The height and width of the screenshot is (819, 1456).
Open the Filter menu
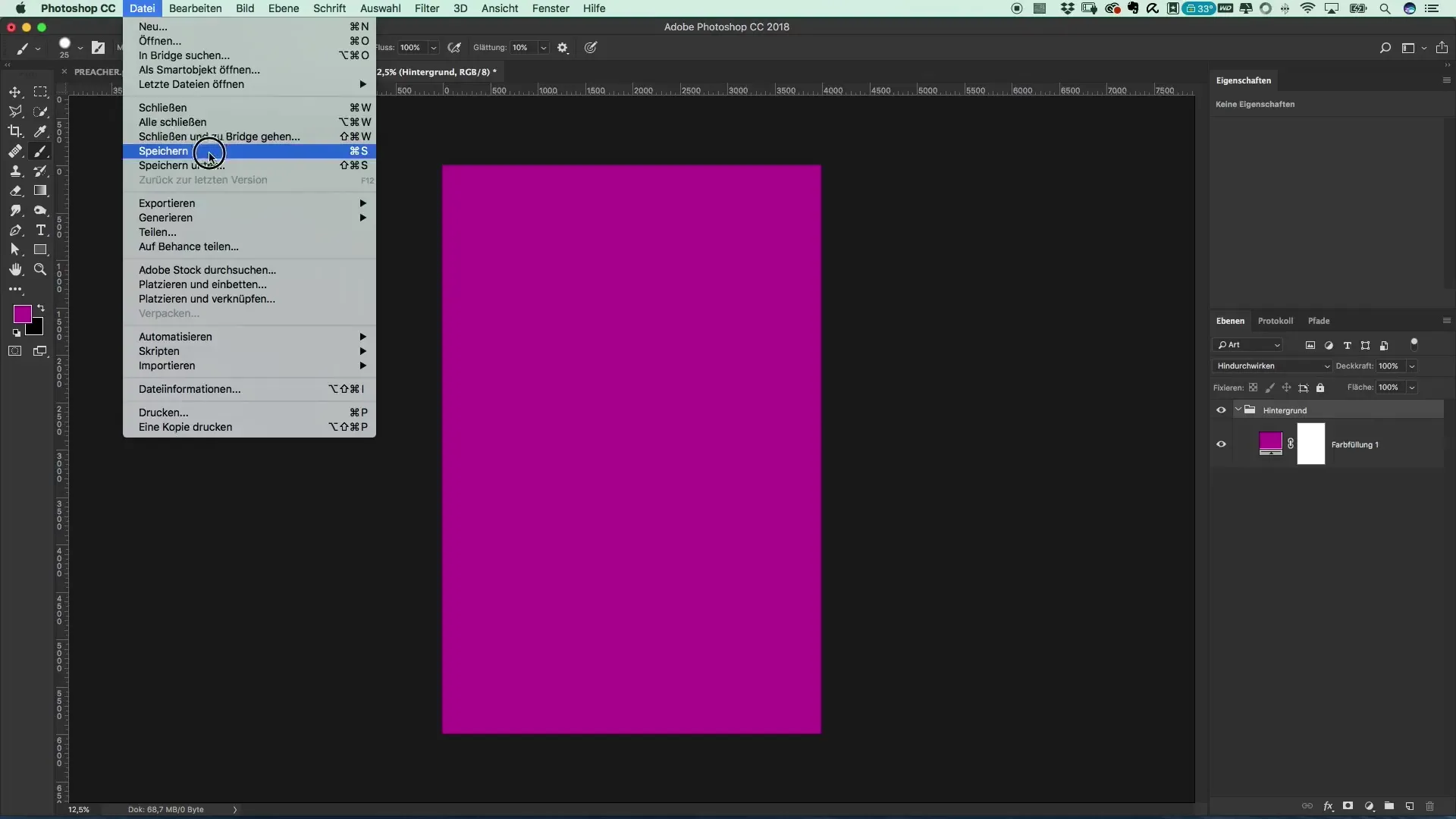coord(427,8)
